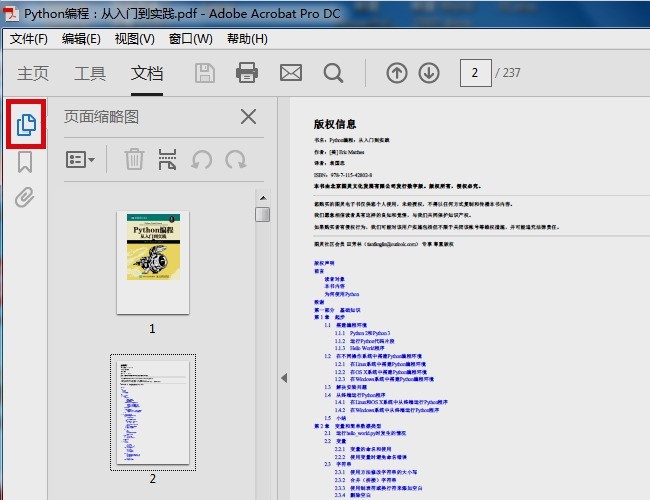Open the Attachments paperclip panel
The height and width of the screenshot is (500, 650).
click(x=25, y=197)
